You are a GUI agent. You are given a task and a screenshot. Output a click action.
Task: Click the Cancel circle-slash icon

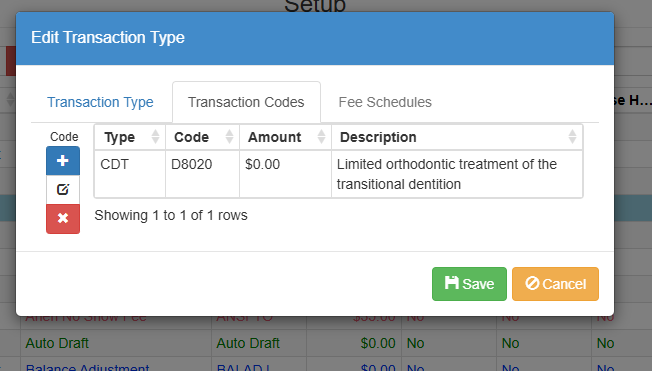[532, 283]
